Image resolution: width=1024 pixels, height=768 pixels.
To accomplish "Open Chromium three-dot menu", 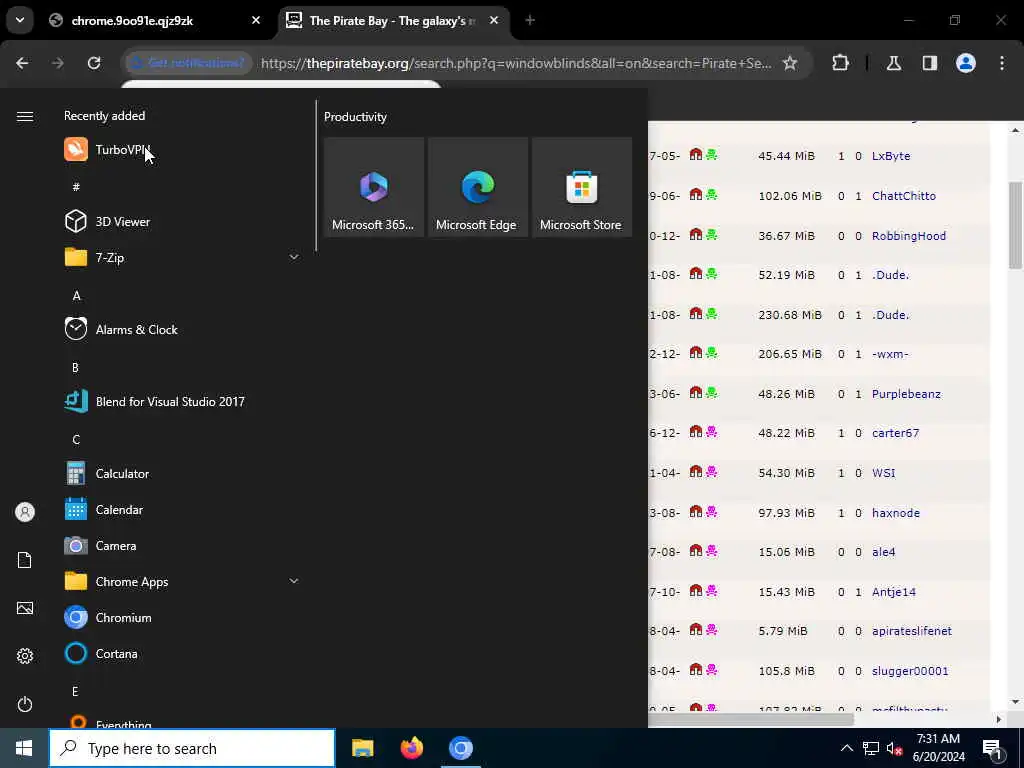I will (1002, 63).
